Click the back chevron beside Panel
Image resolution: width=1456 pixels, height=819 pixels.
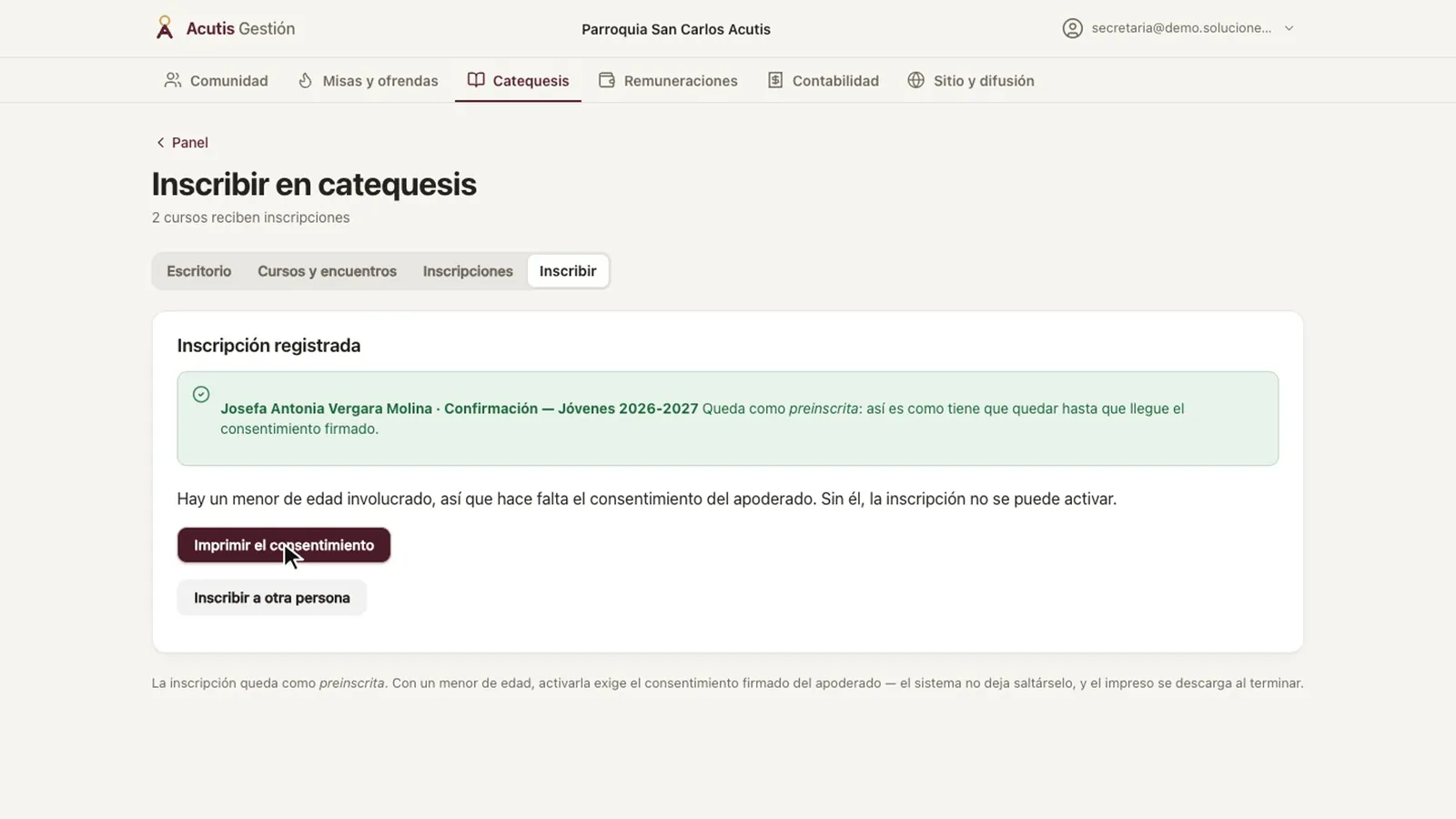tap(160, 143)
